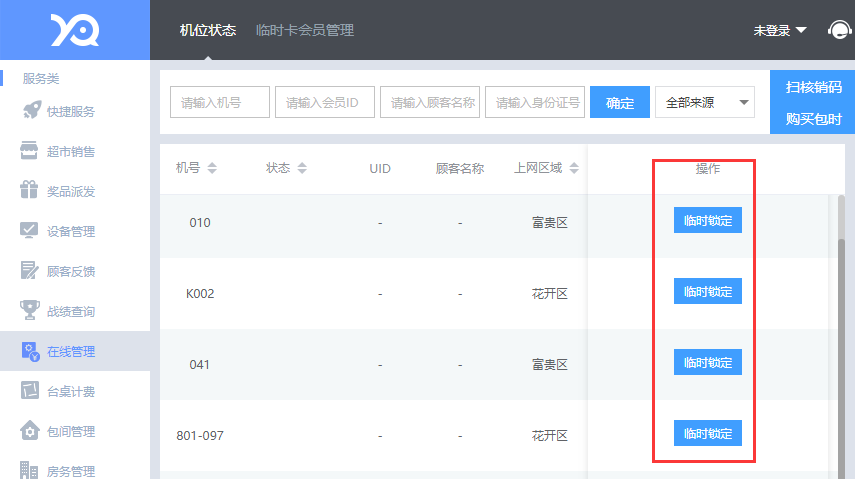
Task: Click 花开区 in the 801-097 row
Action: pos(550,435)
